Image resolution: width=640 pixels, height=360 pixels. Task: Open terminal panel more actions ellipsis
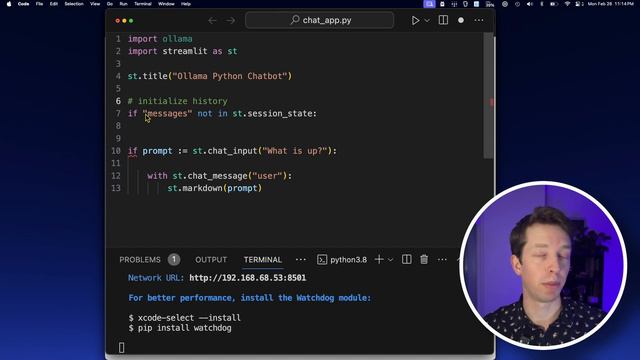point(442,260)
